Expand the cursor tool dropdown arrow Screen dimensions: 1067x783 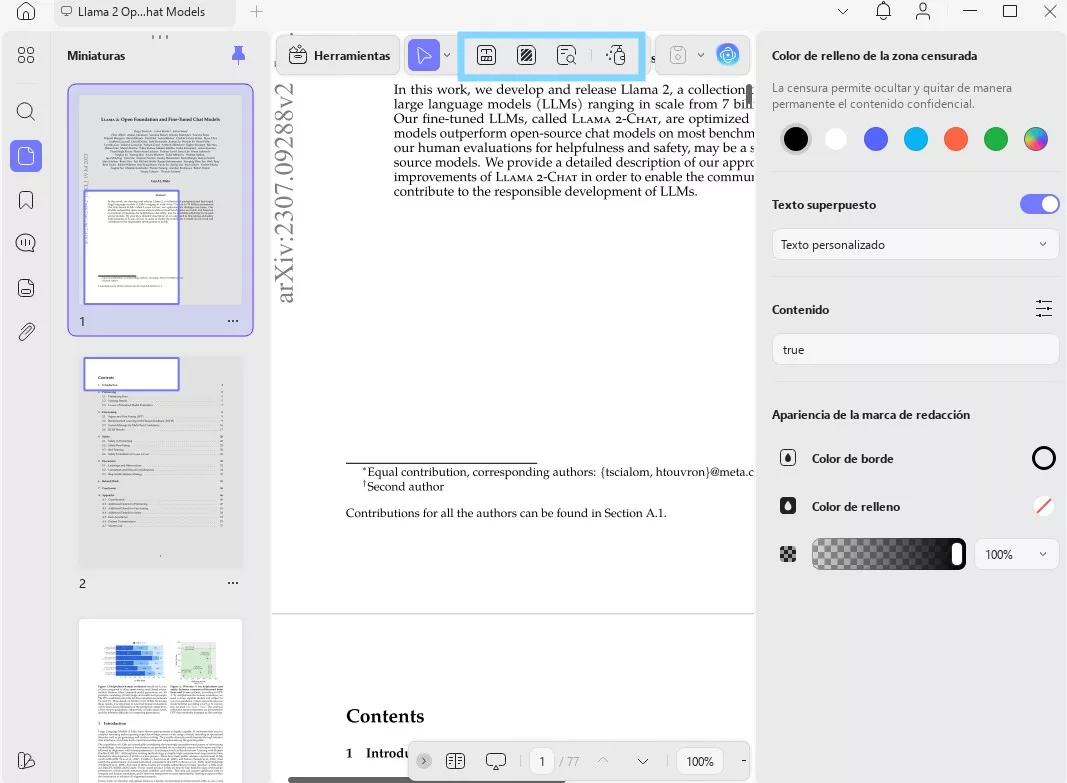tap(447, 55)
